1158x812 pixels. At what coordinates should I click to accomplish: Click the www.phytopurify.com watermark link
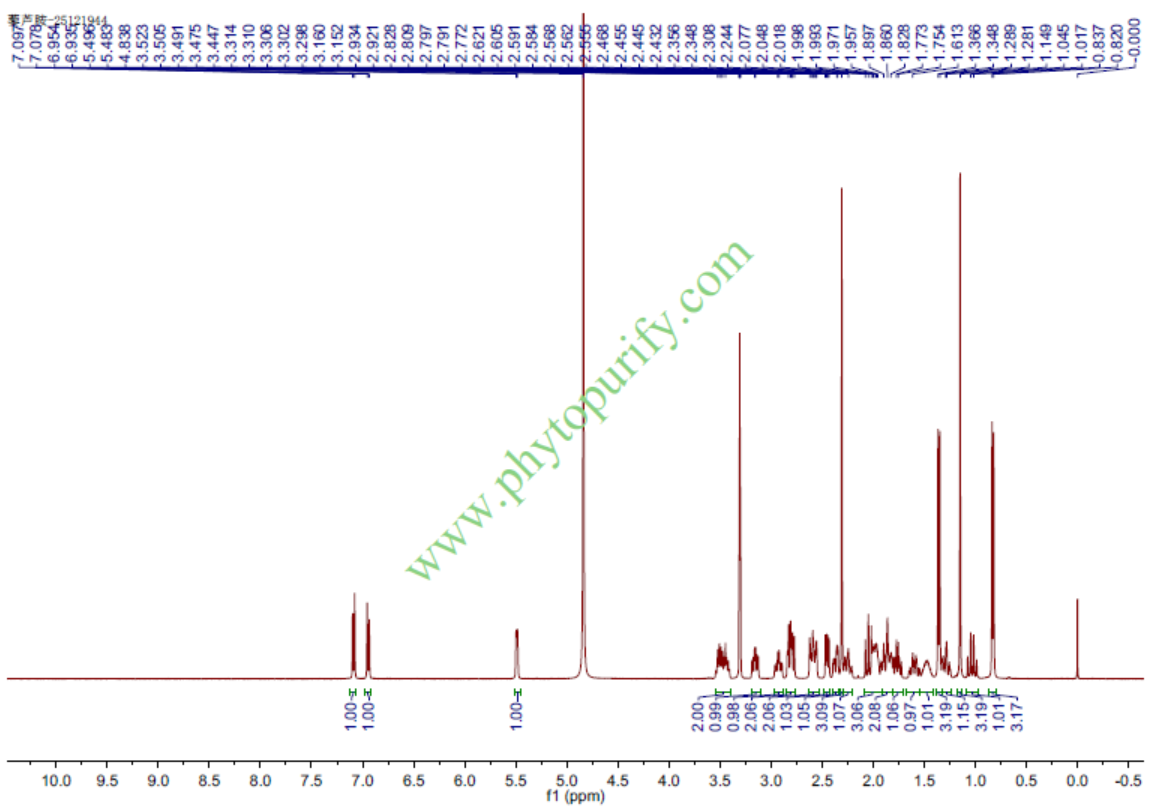click(580, 410)
